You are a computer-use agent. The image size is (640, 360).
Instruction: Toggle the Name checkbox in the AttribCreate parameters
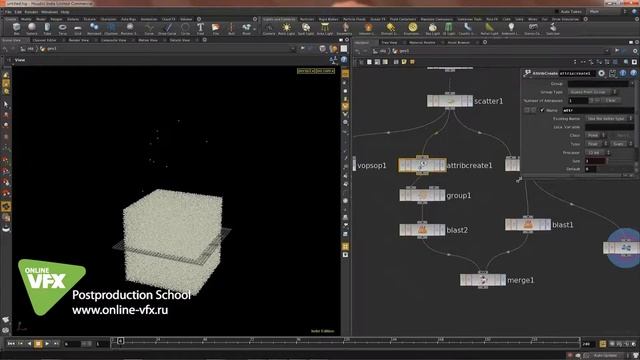tap(542, 110)
